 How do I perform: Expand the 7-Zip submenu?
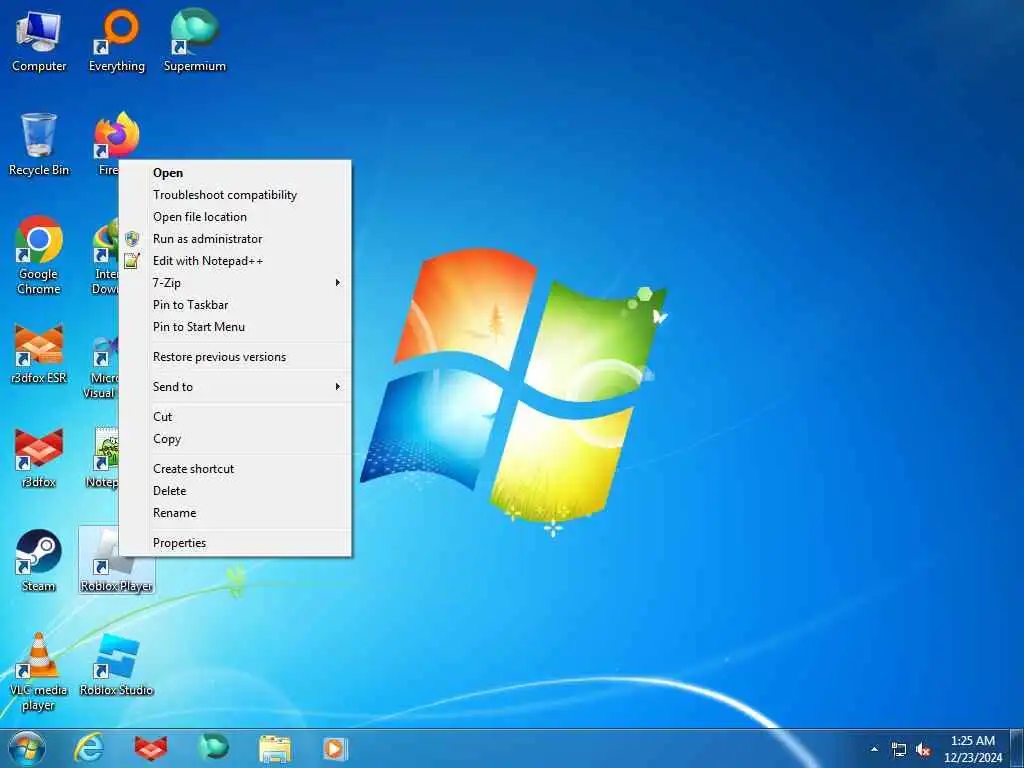[x=235, y=283]
